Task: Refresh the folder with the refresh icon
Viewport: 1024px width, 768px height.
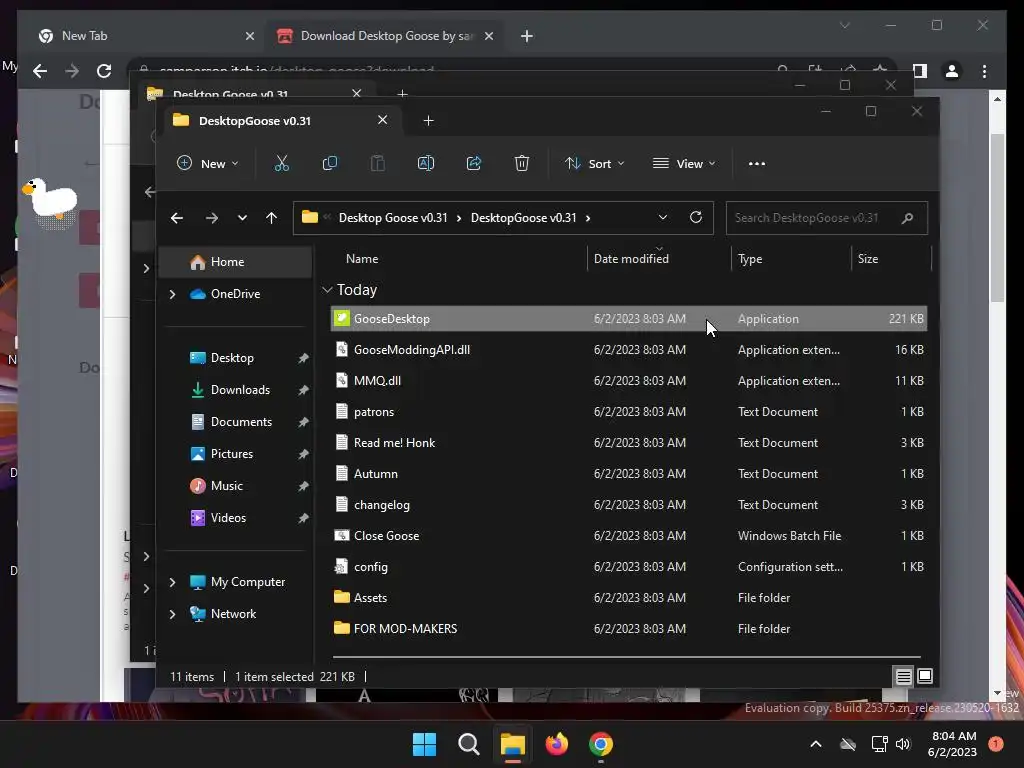Action: pos(696,217)
